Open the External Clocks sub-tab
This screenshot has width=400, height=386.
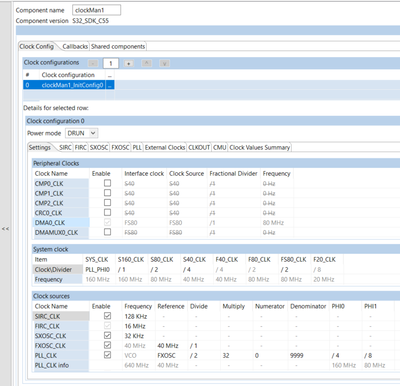pos(165,147)
